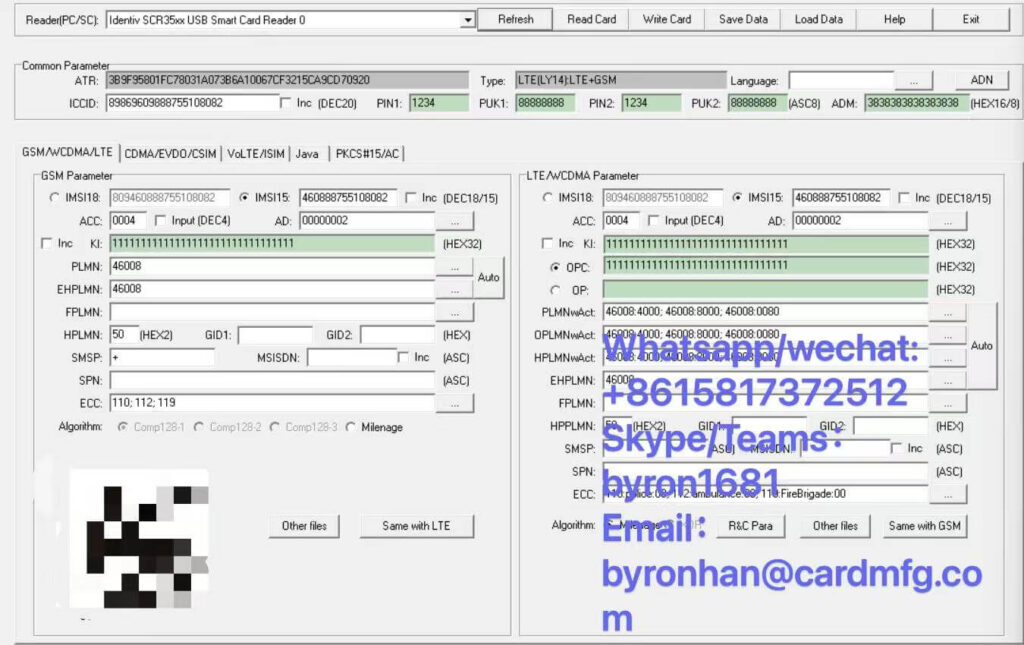This screenshot has width=1024, height=645.
Task: Click the ellipsis next to LTE ECC field
Action: pyautogui.click(x=950, y=493)
